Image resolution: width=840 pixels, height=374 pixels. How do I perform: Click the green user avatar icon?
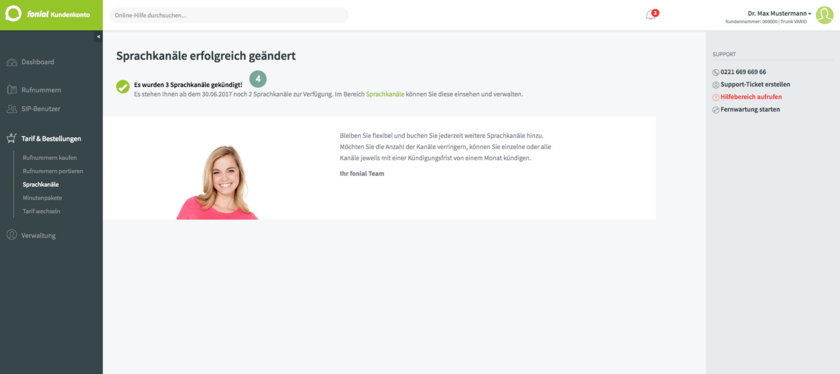click(824, 15)
